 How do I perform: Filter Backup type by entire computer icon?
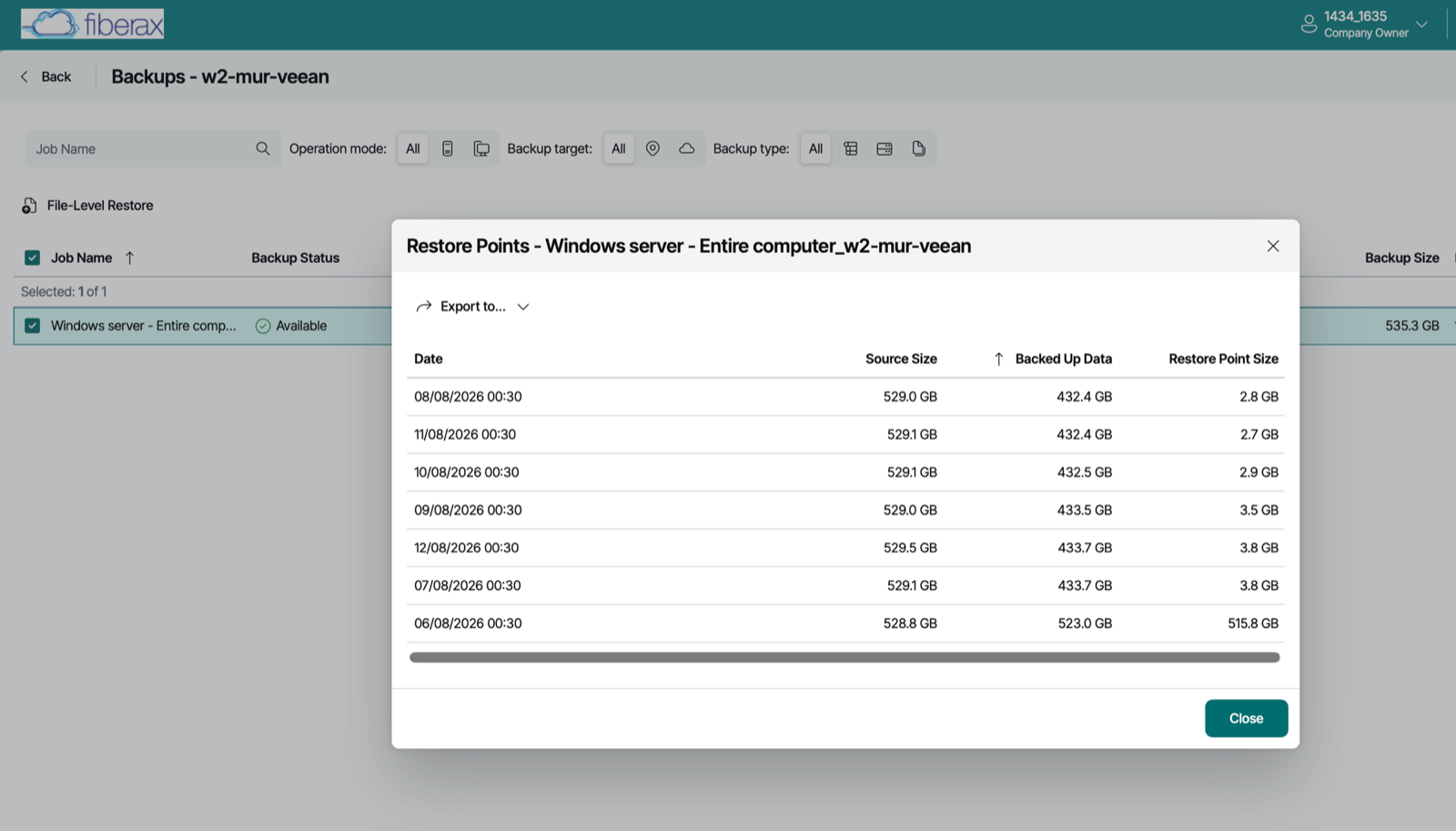pos(851,148)
